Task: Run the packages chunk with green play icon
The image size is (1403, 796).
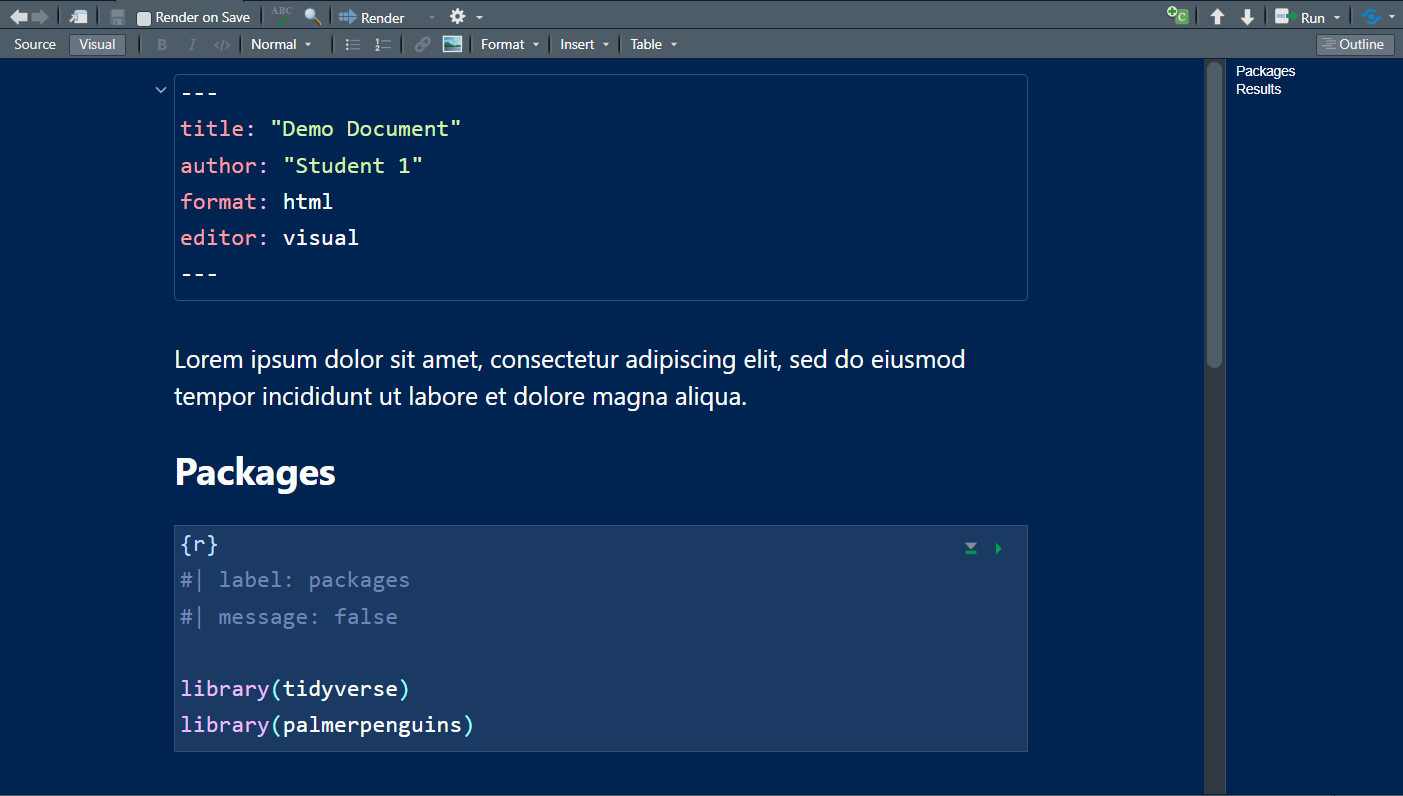Action: (x=998, y=548)
